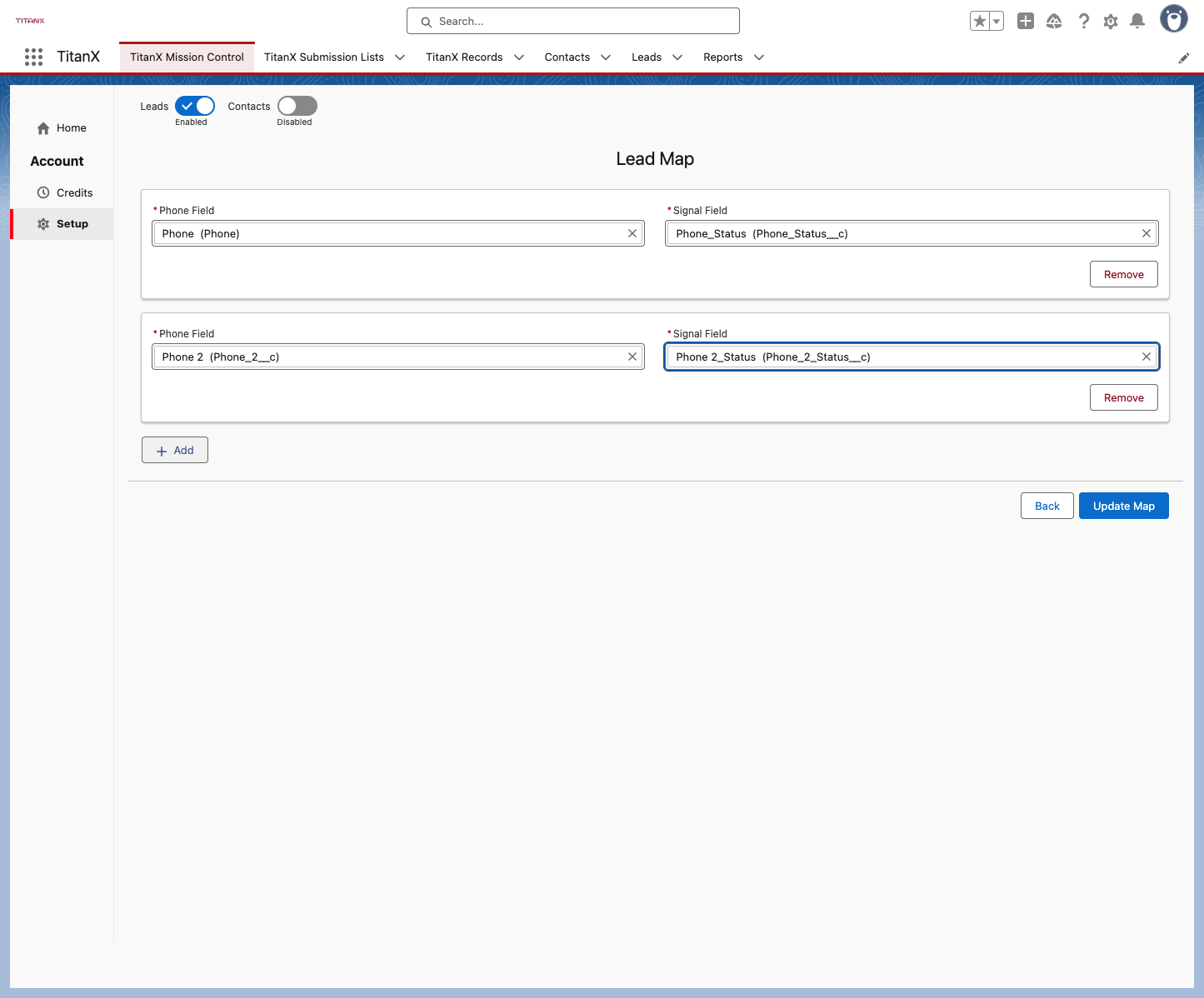Image resolution: width=1204 pixels, height=998 pixels.
Task: Expand the Leads tab chevron
Action: point(677,57)
